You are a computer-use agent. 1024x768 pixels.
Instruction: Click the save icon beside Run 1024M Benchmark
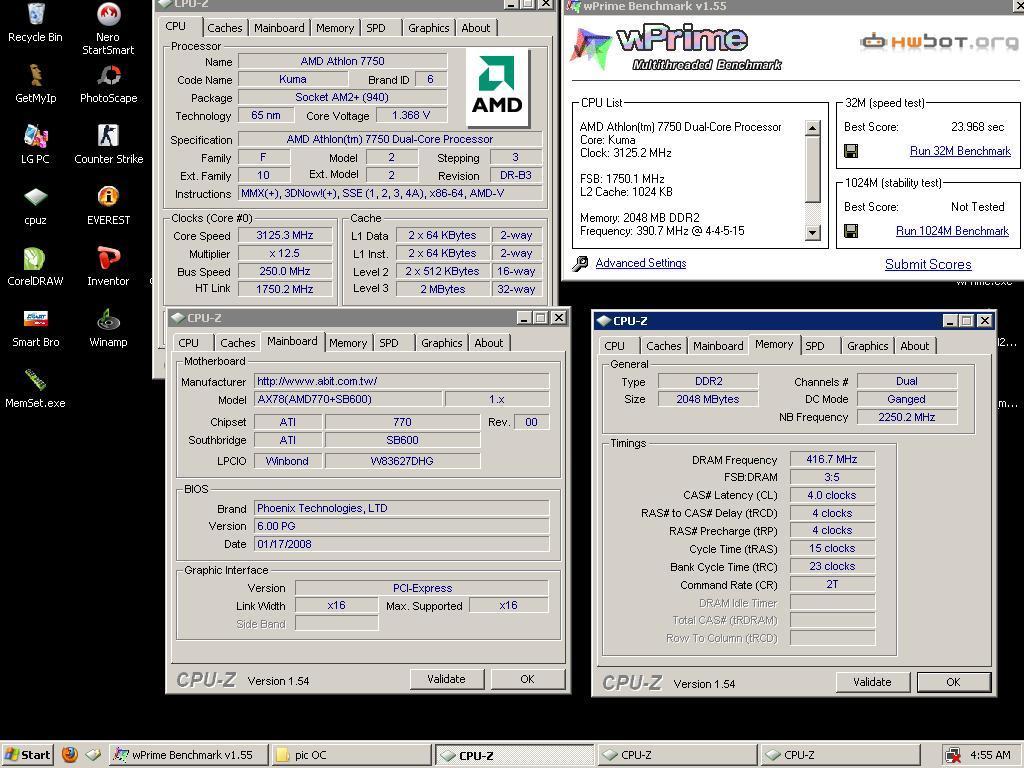851,231
